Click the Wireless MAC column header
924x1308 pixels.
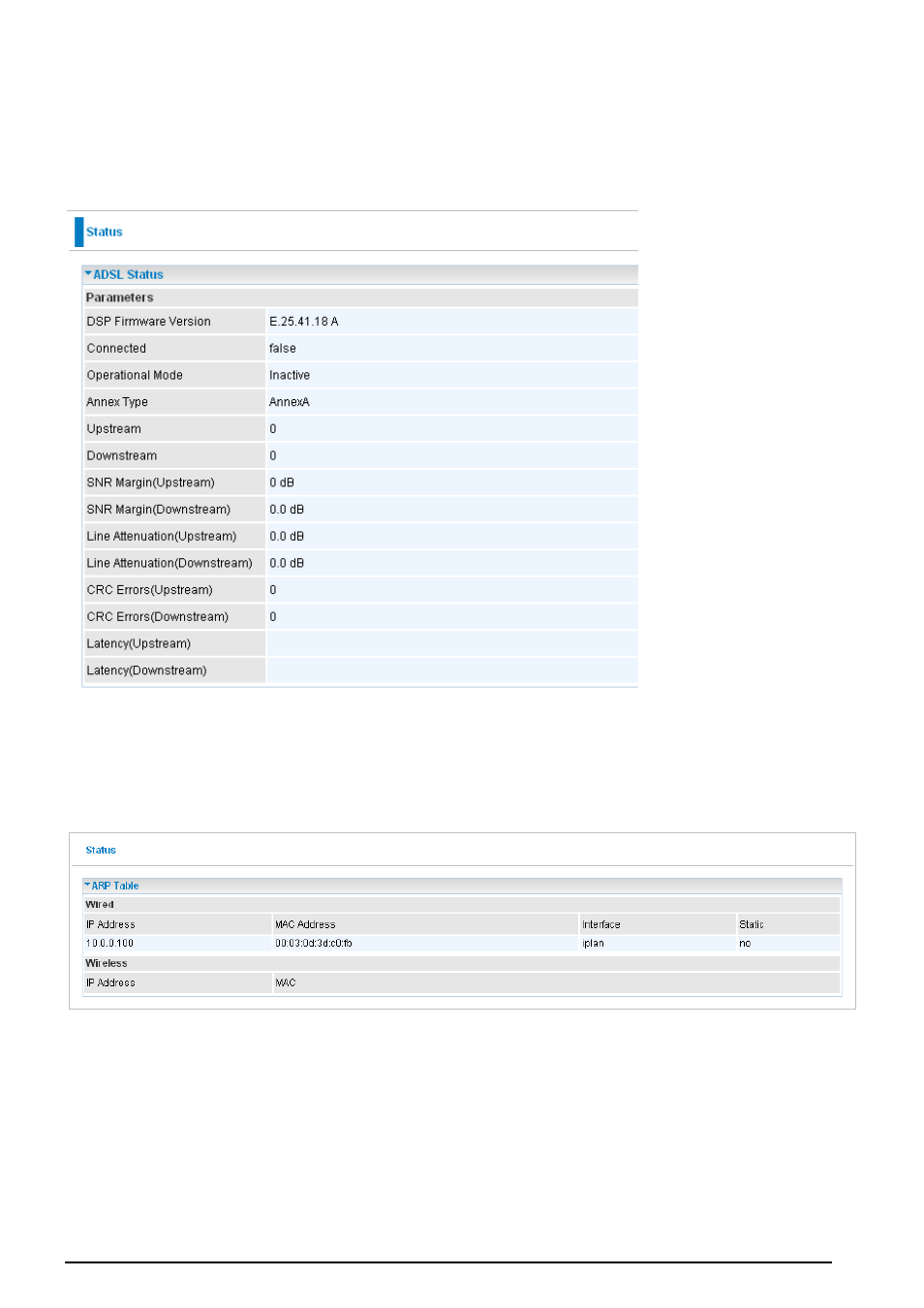click(x=286, y=983)
